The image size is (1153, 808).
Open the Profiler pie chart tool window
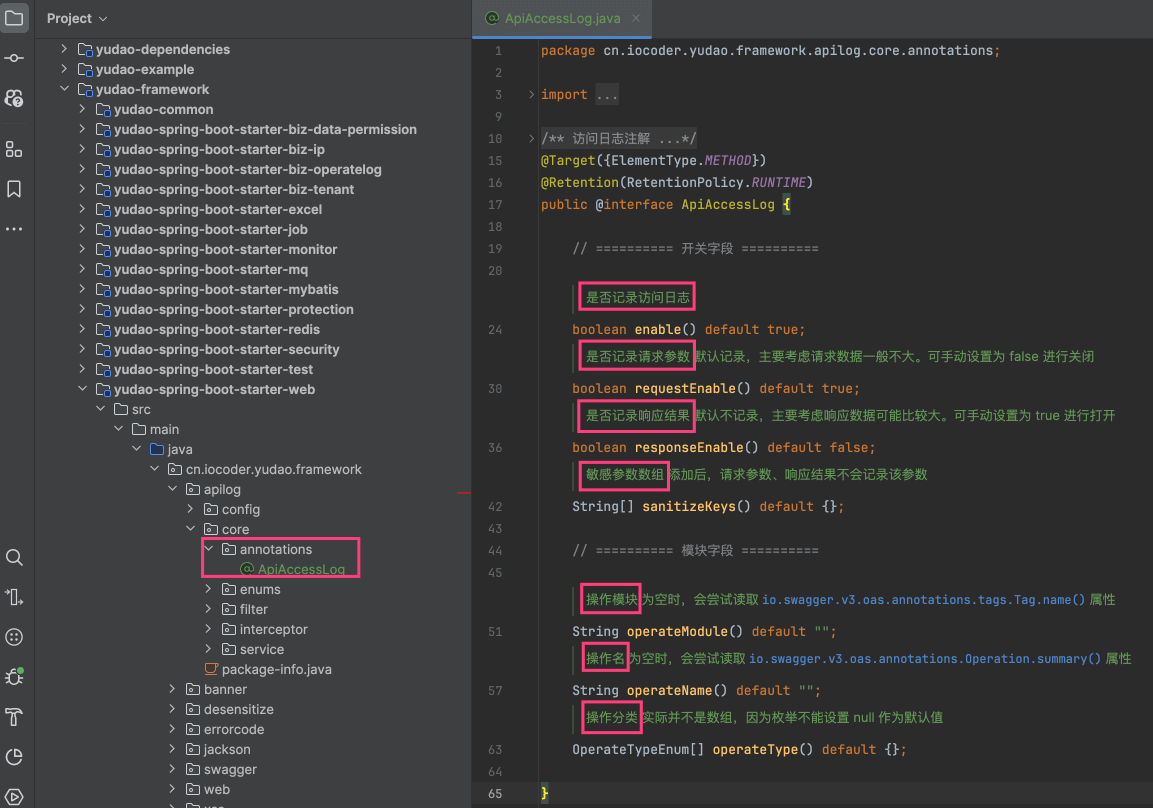(x=14, y=757)
